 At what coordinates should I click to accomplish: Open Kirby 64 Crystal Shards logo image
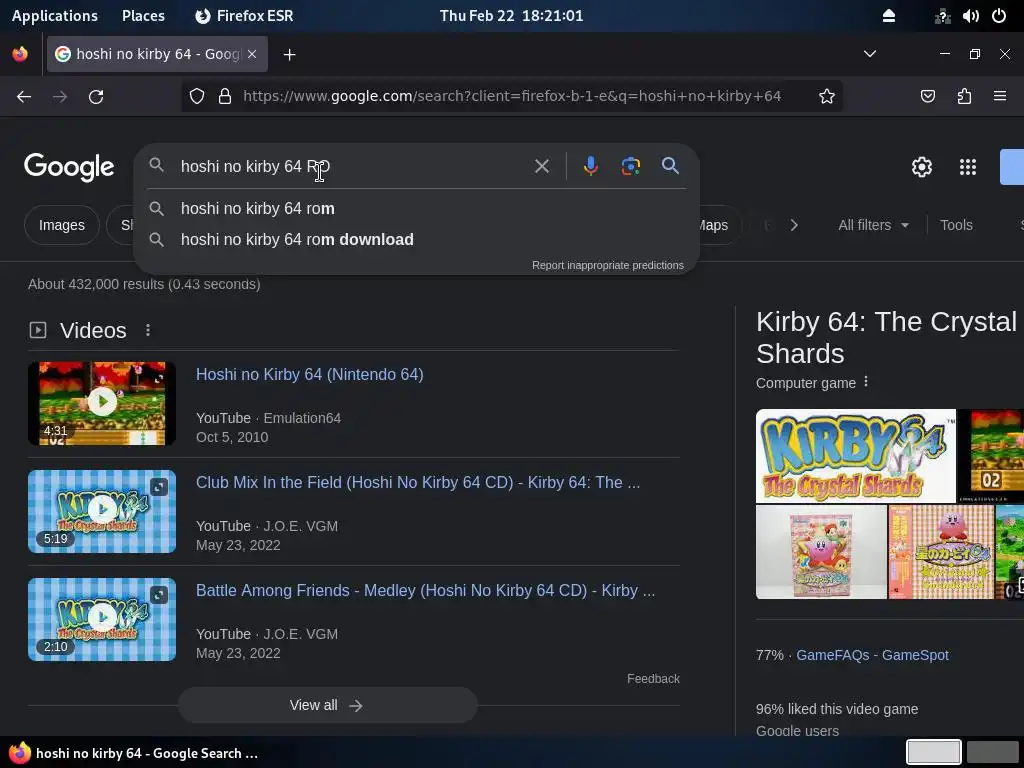click(856, 456)
